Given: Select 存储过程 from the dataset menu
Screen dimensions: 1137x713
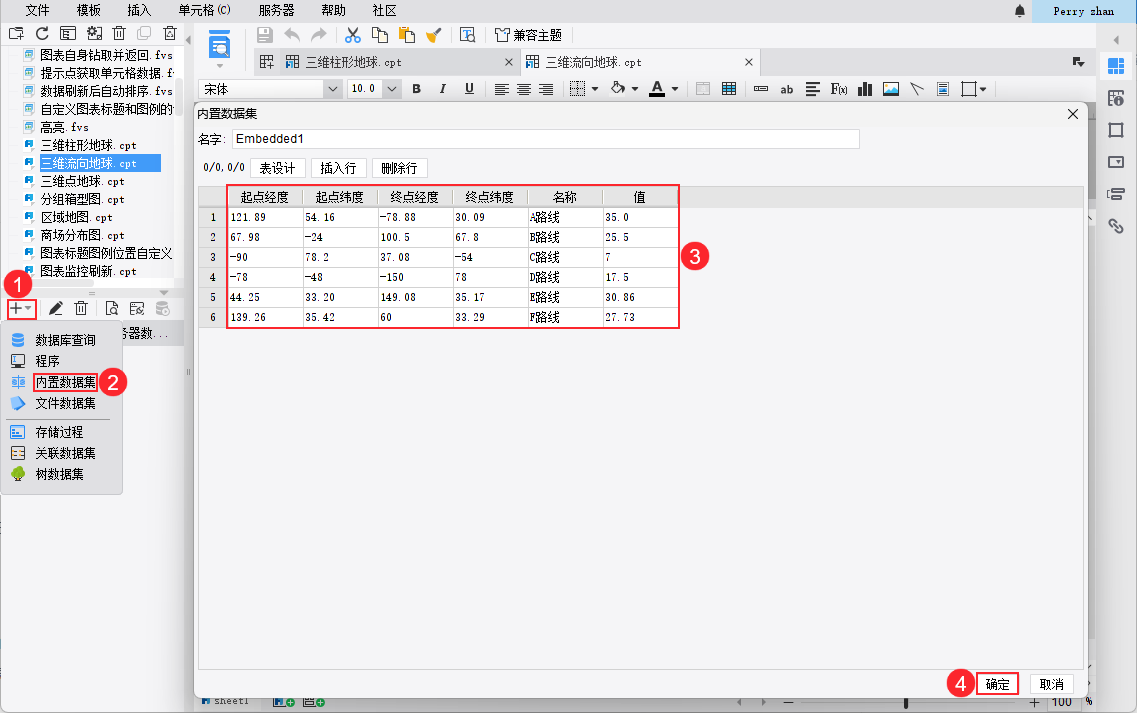Looking at the screenshot, I should click(59, 432).
